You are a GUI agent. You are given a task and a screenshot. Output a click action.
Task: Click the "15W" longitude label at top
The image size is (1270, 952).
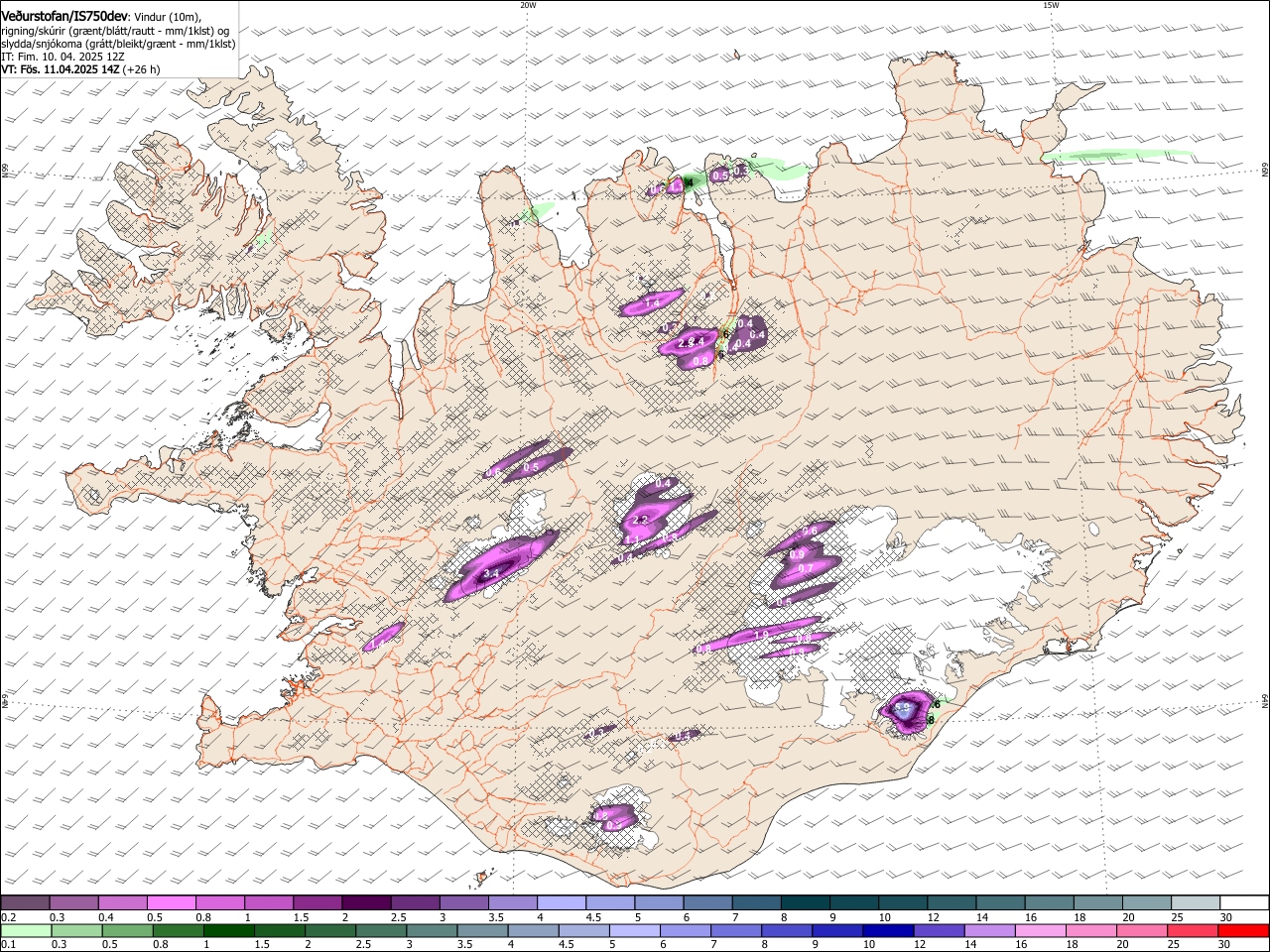[1051, 5]
